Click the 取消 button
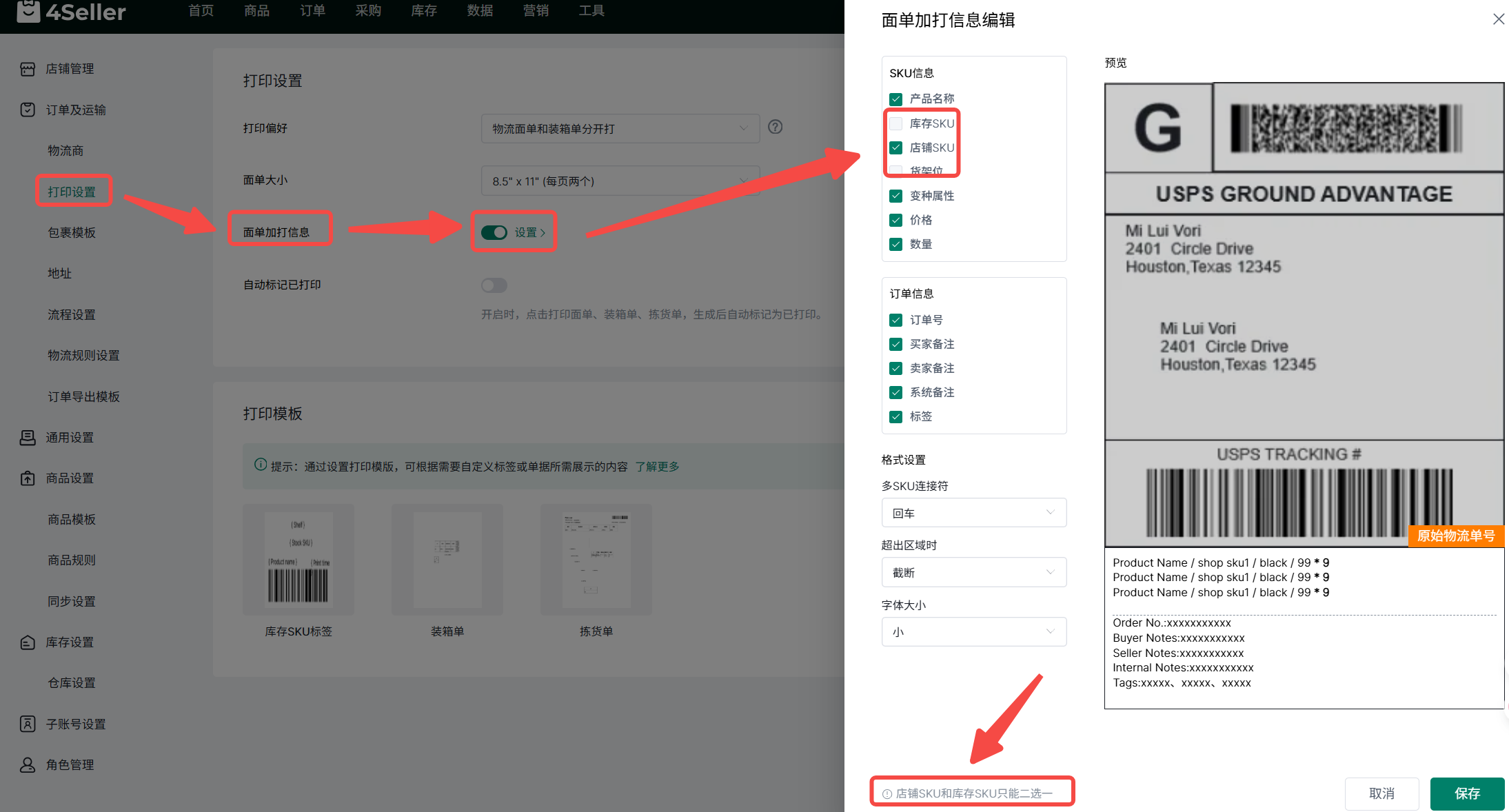 pyautogui.click(x=1381, y=793)
